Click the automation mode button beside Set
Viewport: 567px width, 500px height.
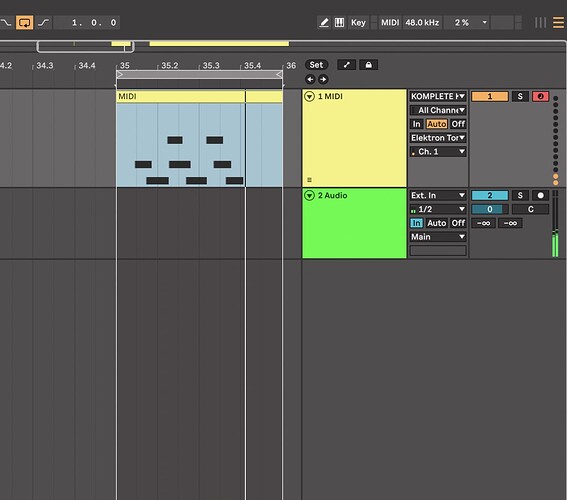[346, 65]
